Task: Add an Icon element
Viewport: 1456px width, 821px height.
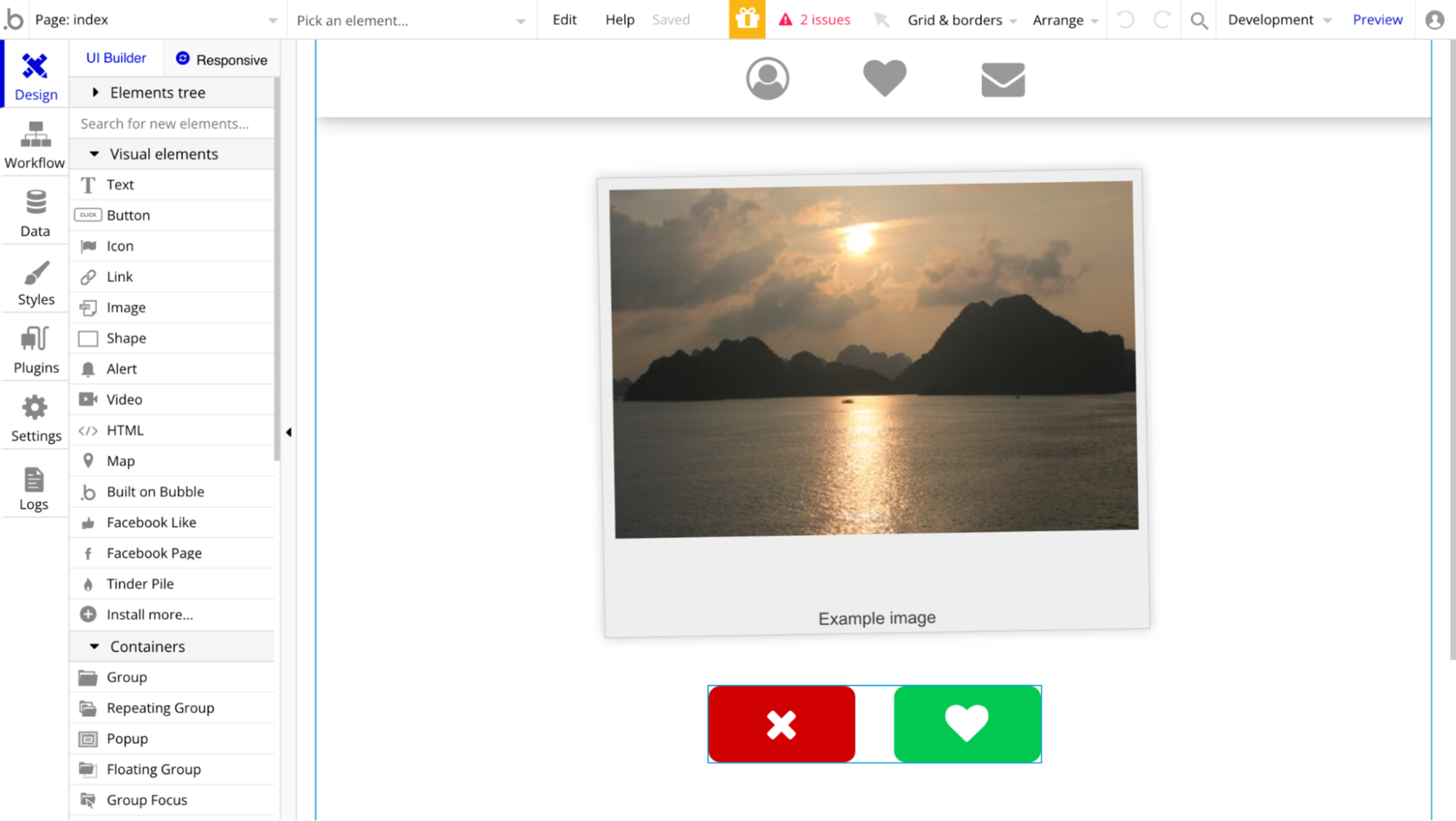Action: click(x=172, y=246)
